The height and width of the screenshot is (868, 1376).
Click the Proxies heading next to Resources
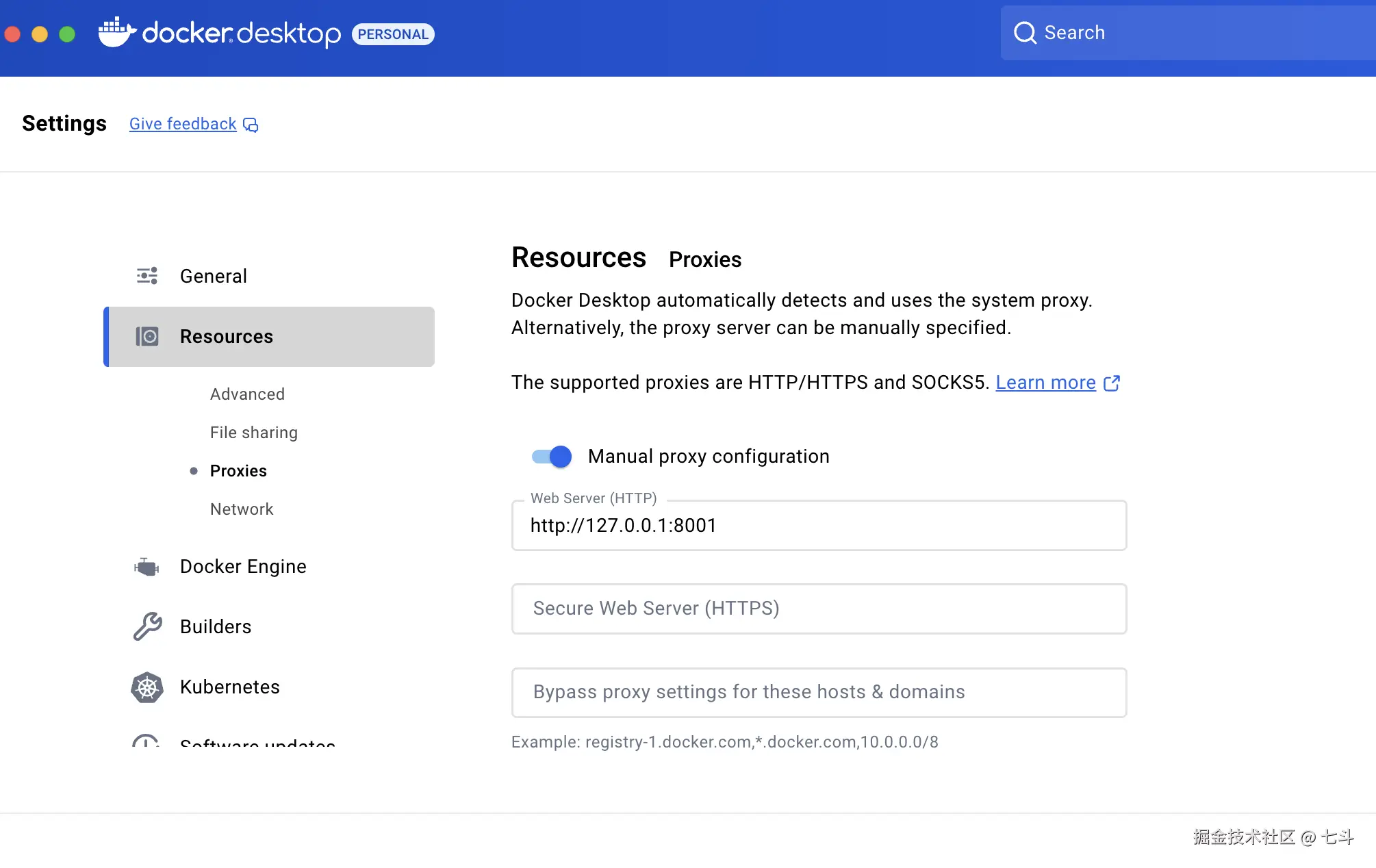click(x=705, y=259)
